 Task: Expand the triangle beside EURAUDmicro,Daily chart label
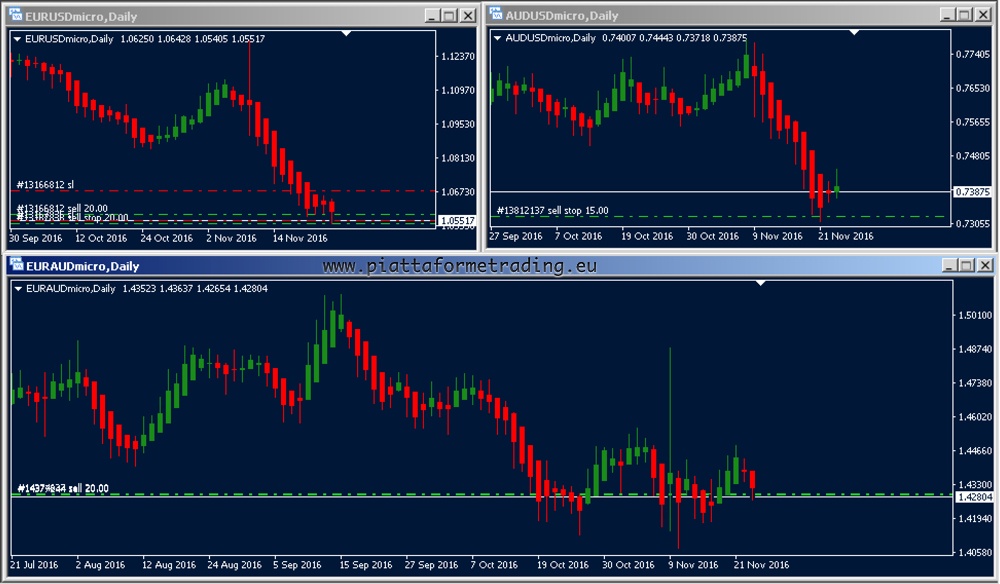(x=17, y=288)
